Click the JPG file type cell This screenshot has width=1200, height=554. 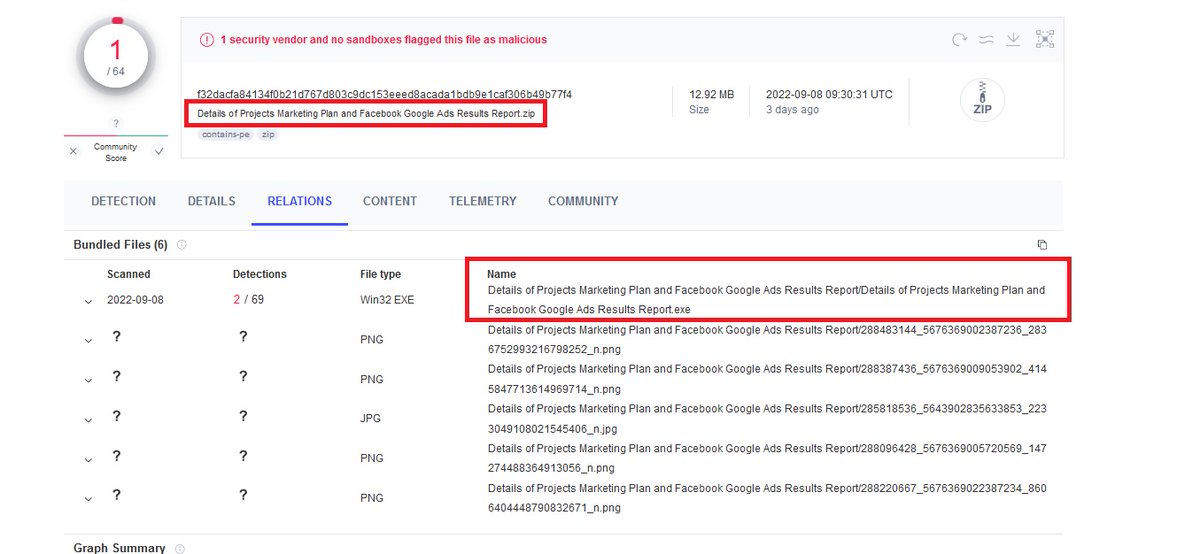click(370, 419)
